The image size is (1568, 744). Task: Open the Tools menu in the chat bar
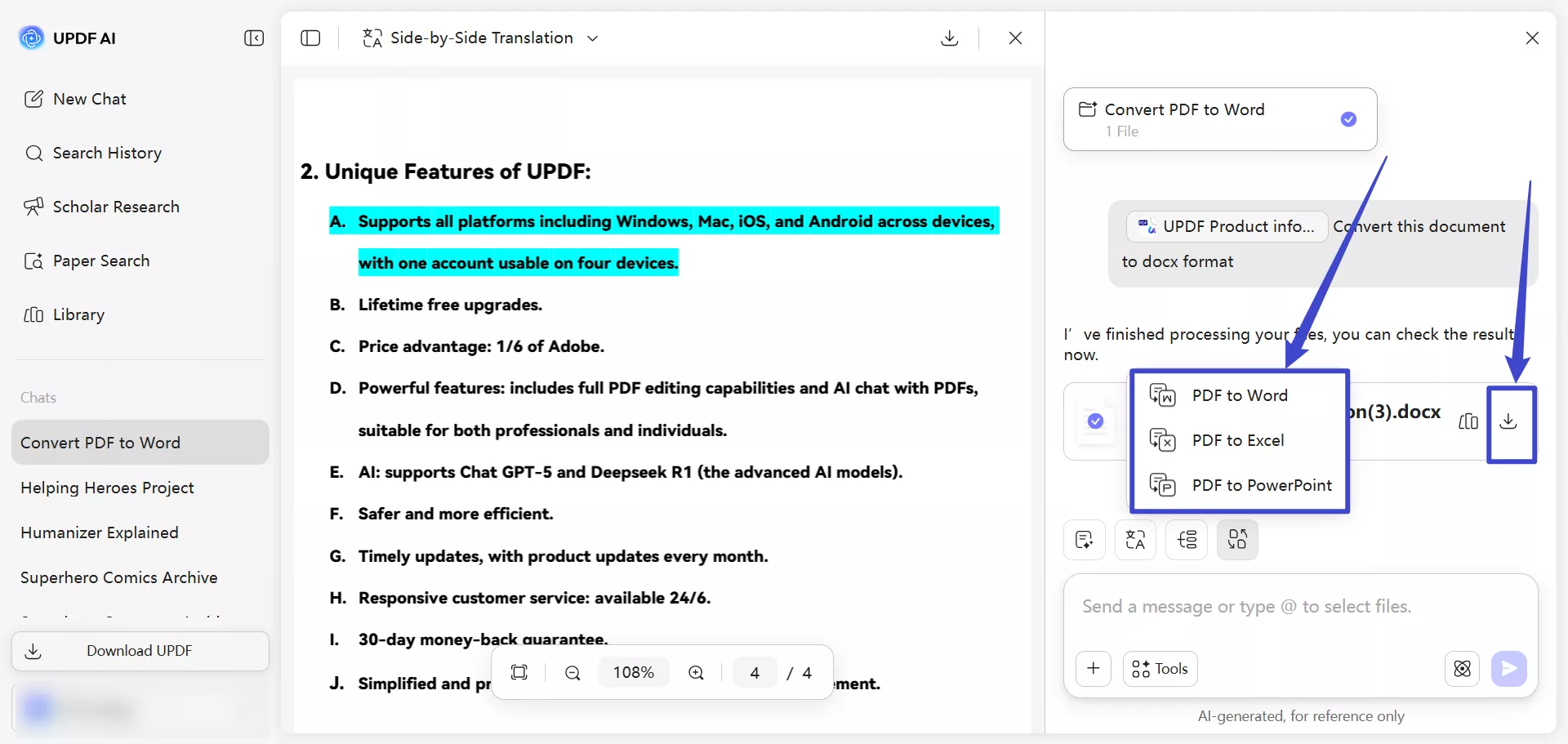coord(1159,669)
